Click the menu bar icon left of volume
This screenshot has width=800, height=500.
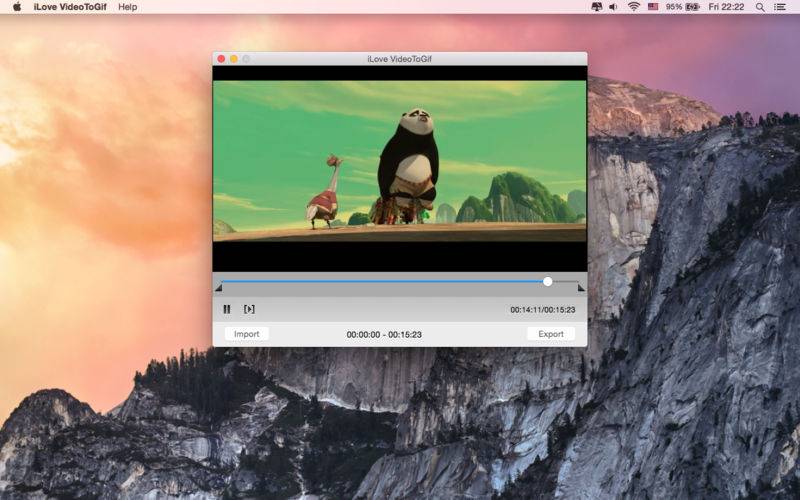pos(596,7)
